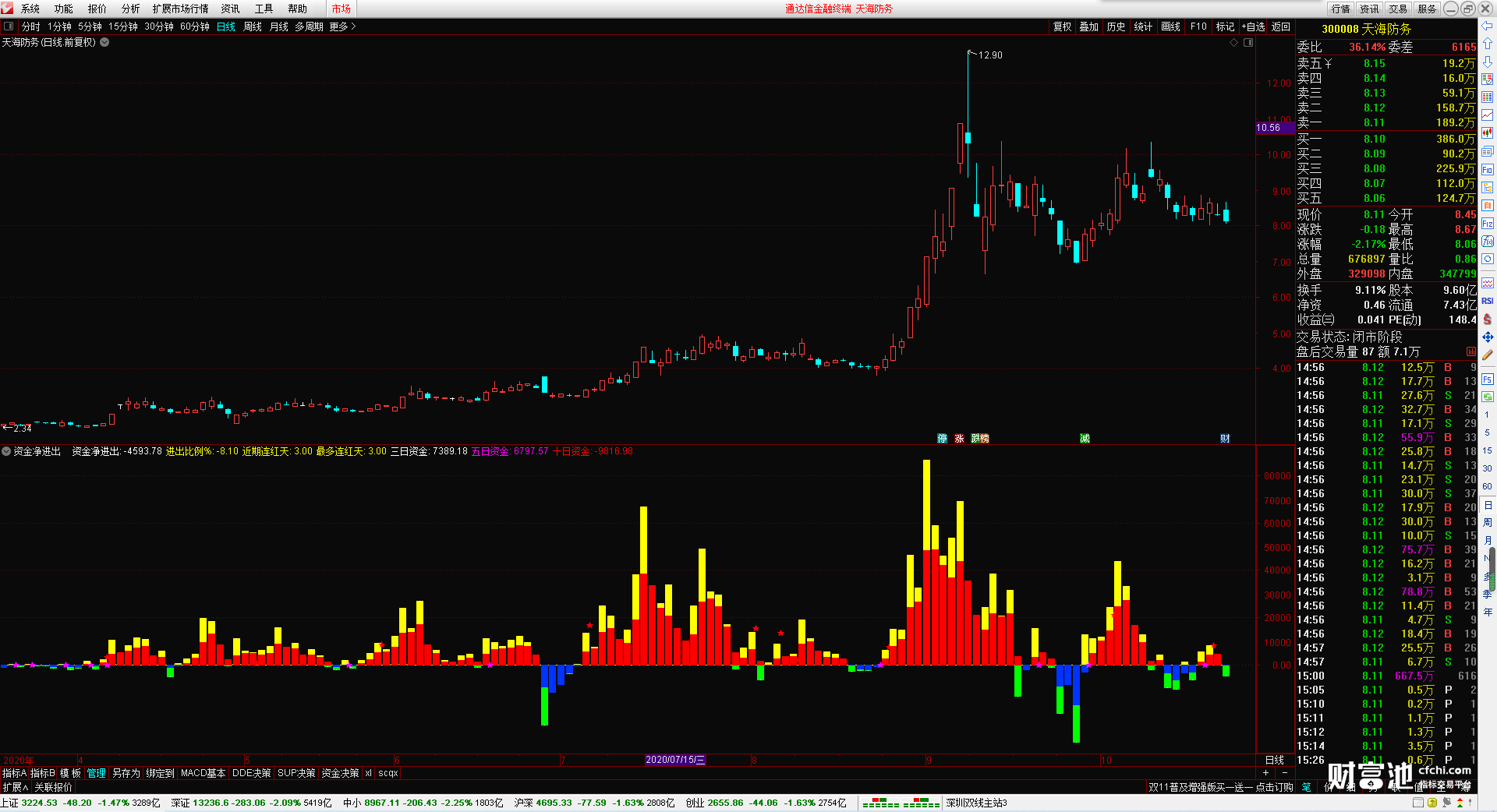Screen dimensions: 1497x812
Task: Click the F5 icon in right sidebar
Action: tap(1488, 379)
